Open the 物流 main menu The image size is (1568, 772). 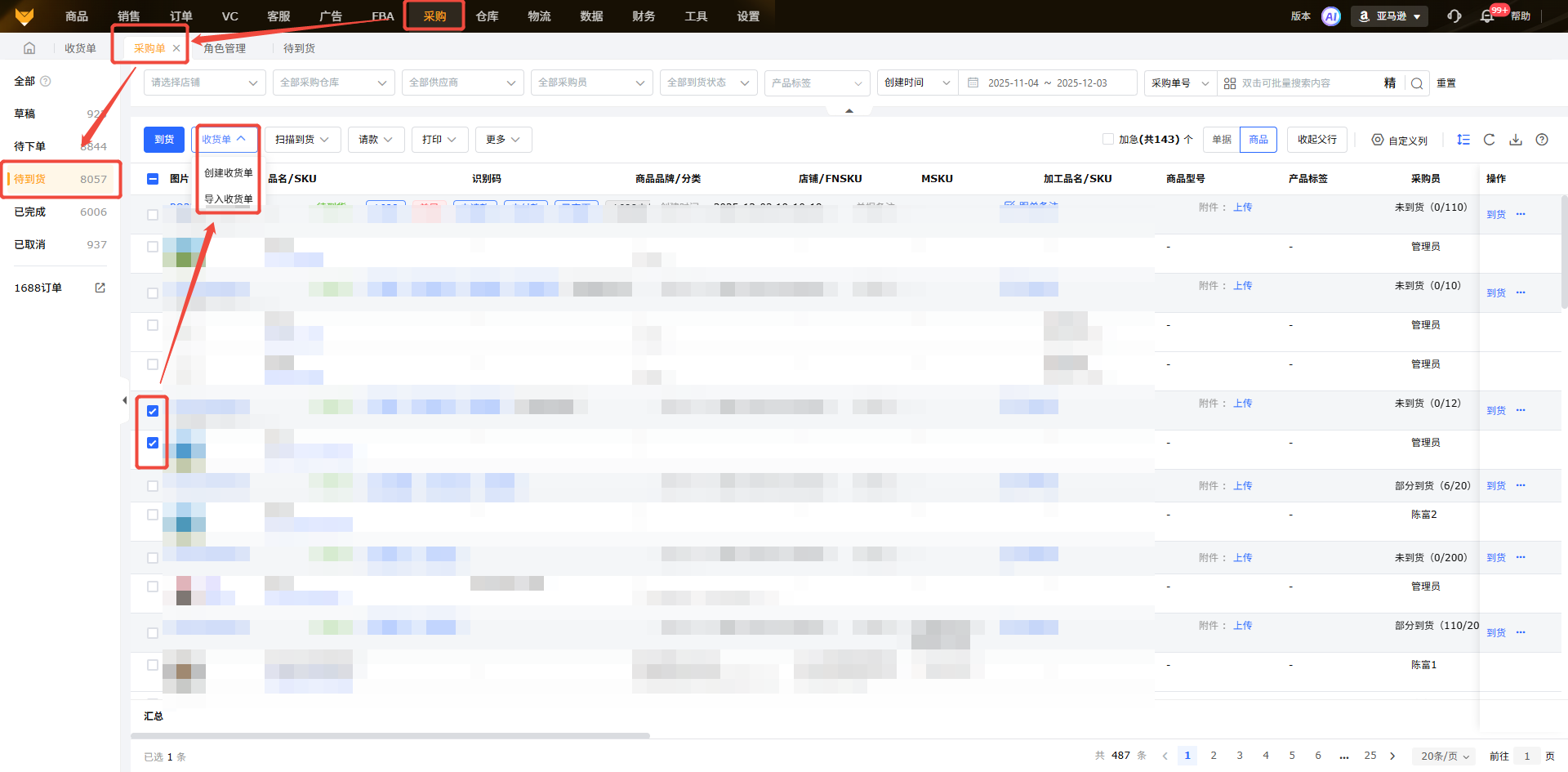539,16
